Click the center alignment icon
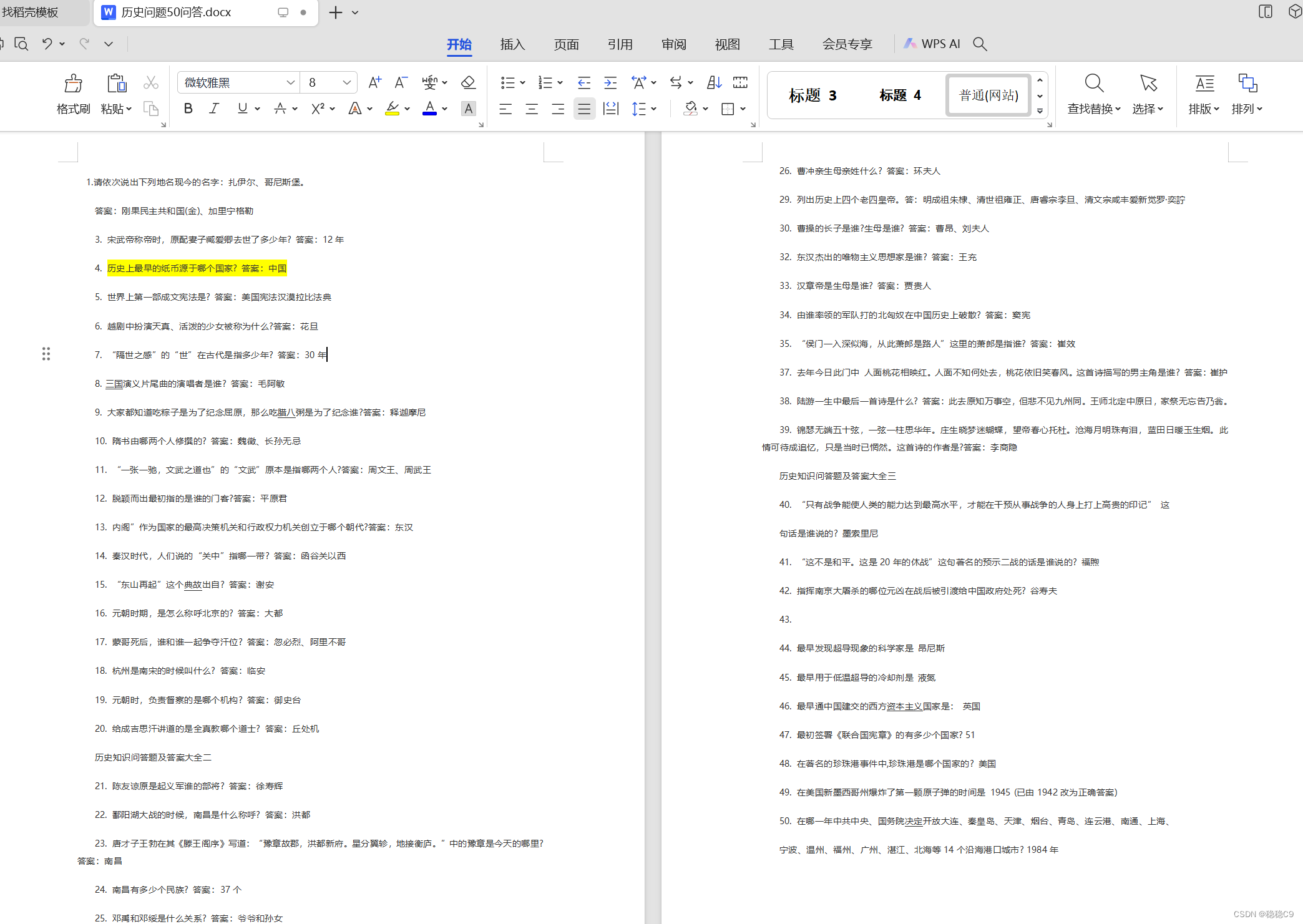This screenshot has width=1303, height=924. point(532,109)
